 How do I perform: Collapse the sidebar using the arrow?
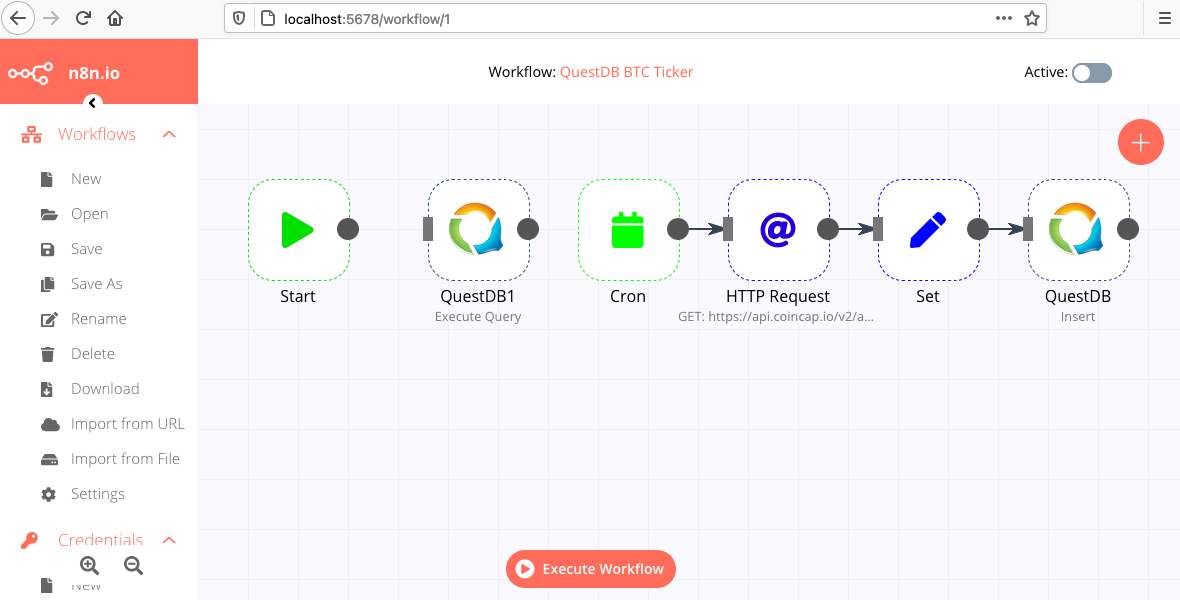(92, 102)
